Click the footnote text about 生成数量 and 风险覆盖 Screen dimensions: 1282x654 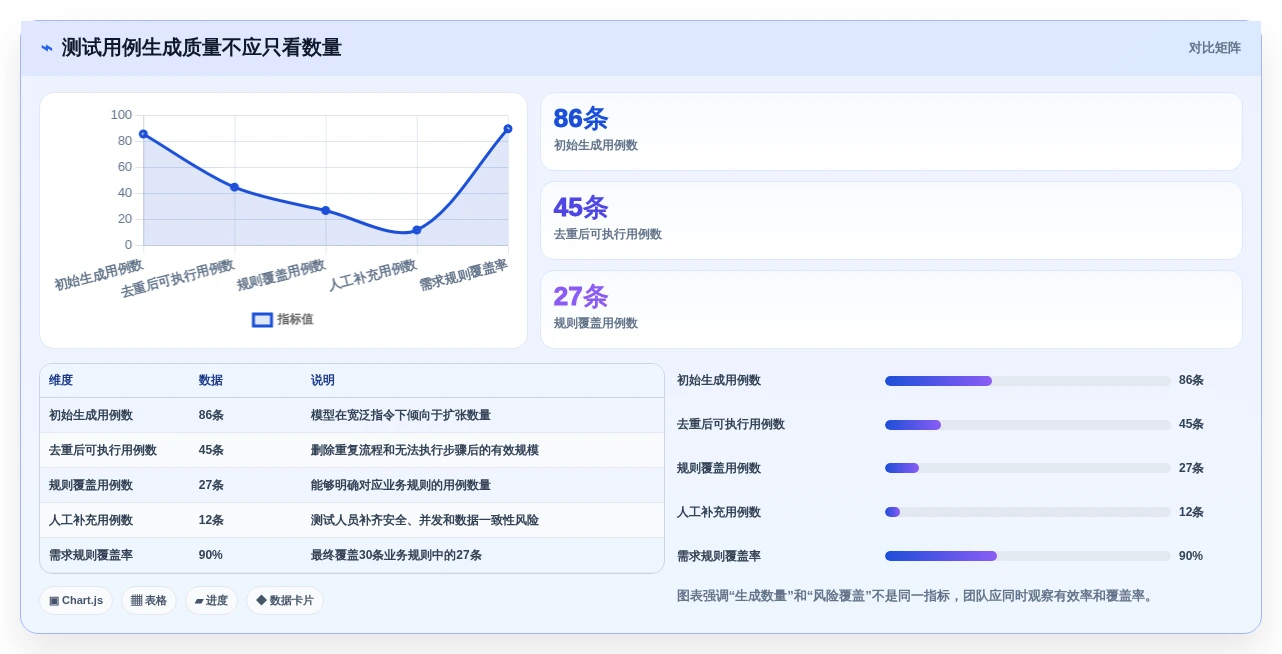pyautogui.click(x=916, y=596)
